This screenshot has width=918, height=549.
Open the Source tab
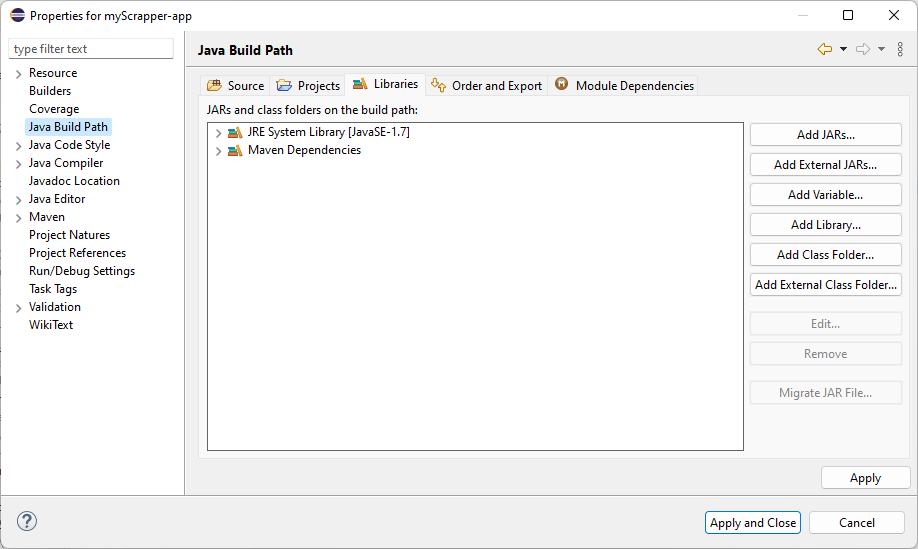click(235, 85)
